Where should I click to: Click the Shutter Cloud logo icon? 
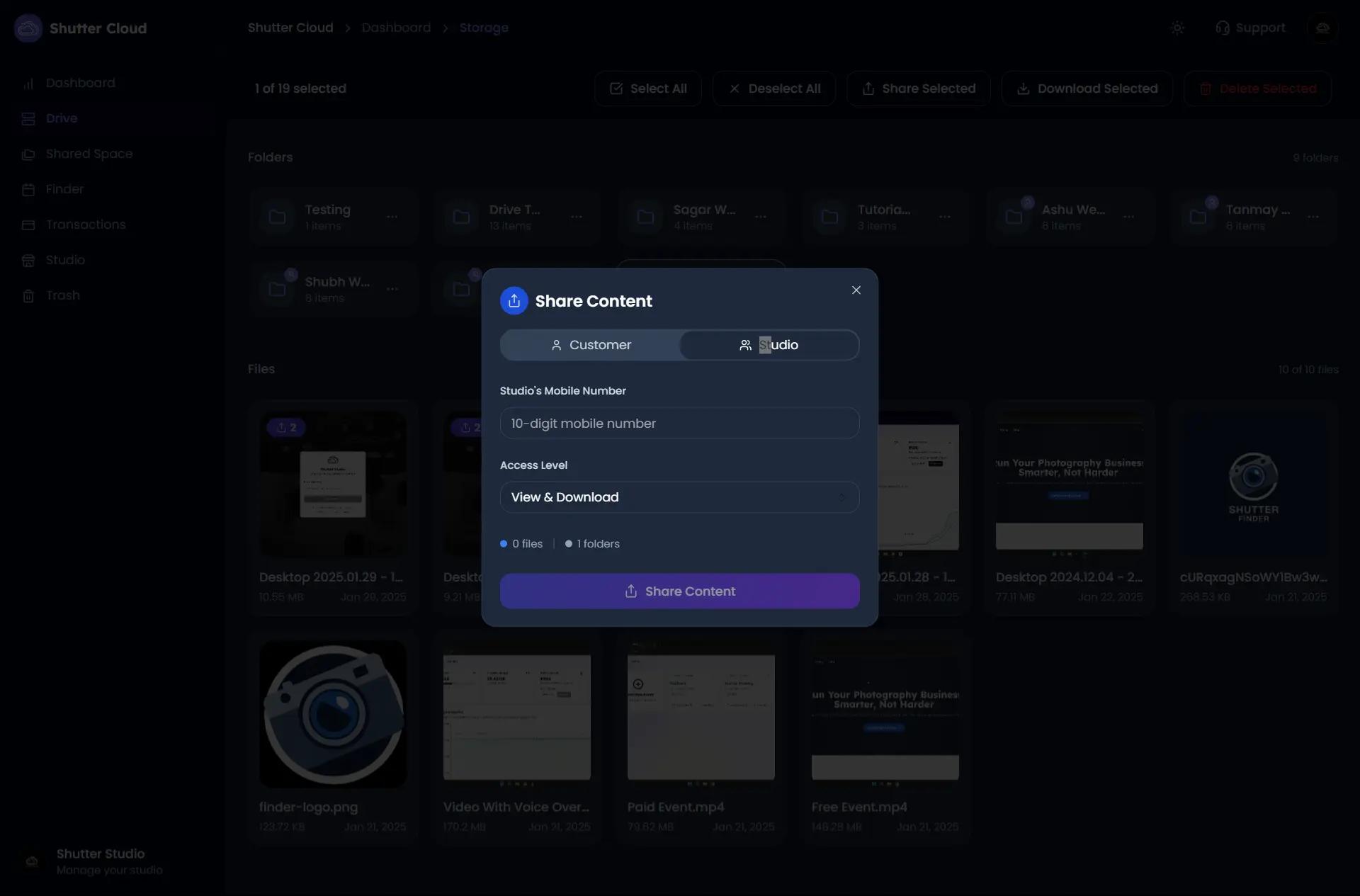tap(28, 28)
